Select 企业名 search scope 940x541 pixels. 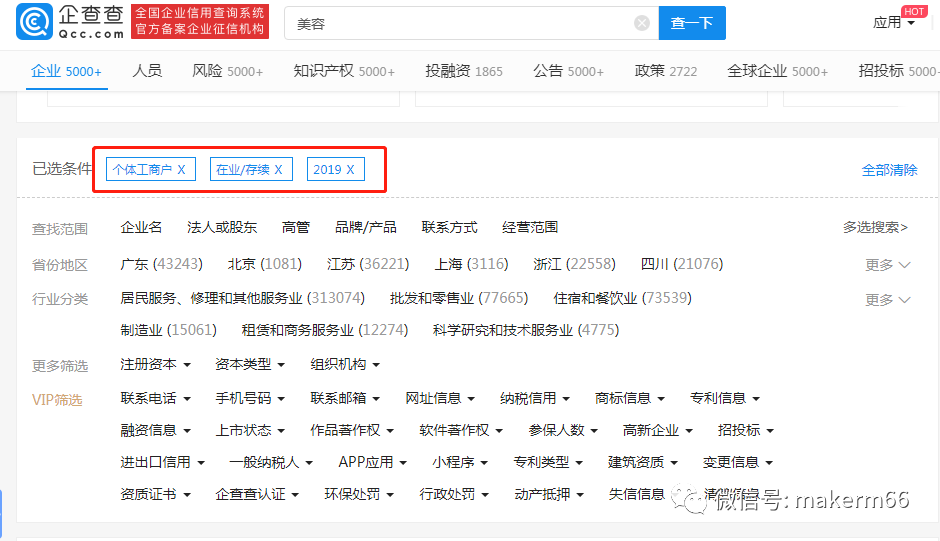point(141,227)
